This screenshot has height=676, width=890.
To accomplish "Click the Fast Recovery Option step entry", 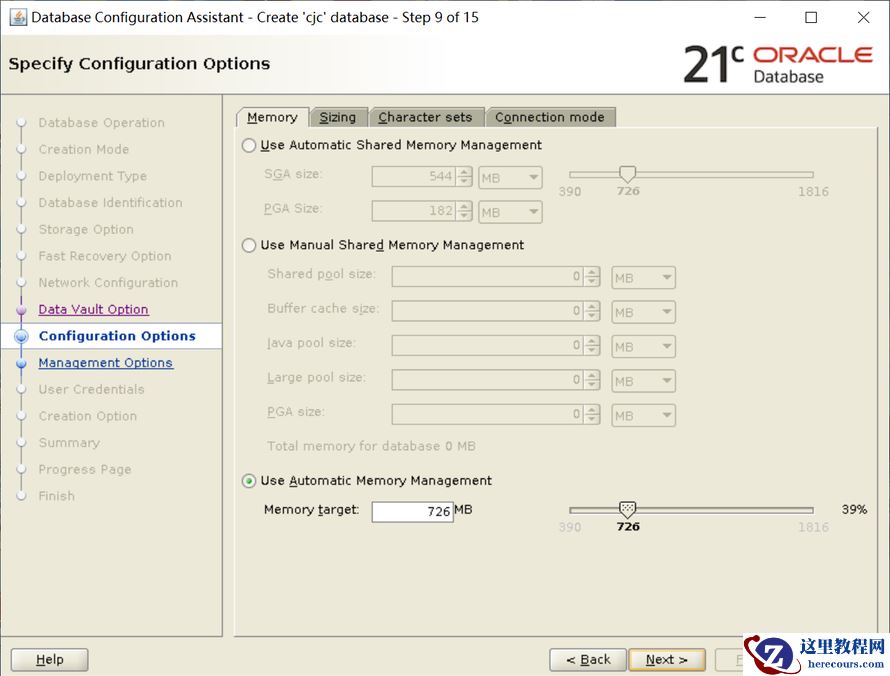I will pyautogui.click(x=105, y=256).
